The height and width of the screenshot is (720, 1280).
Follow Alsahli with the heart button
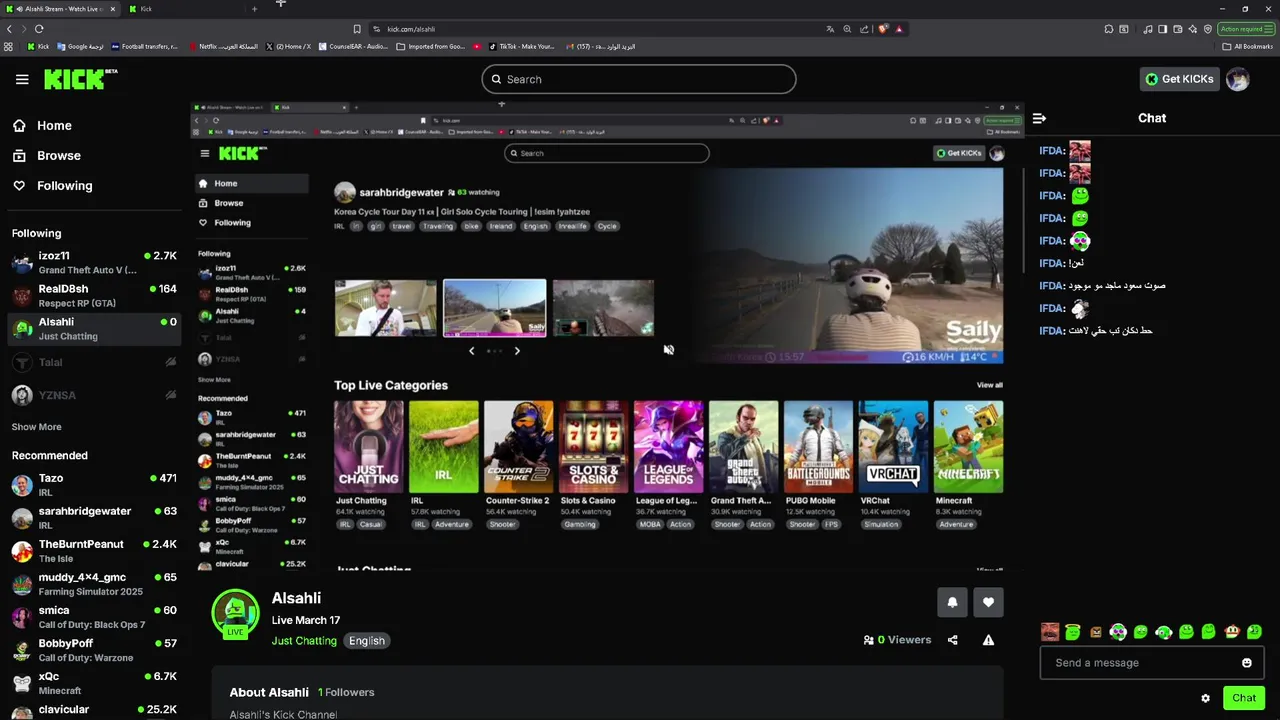(988, 602)
